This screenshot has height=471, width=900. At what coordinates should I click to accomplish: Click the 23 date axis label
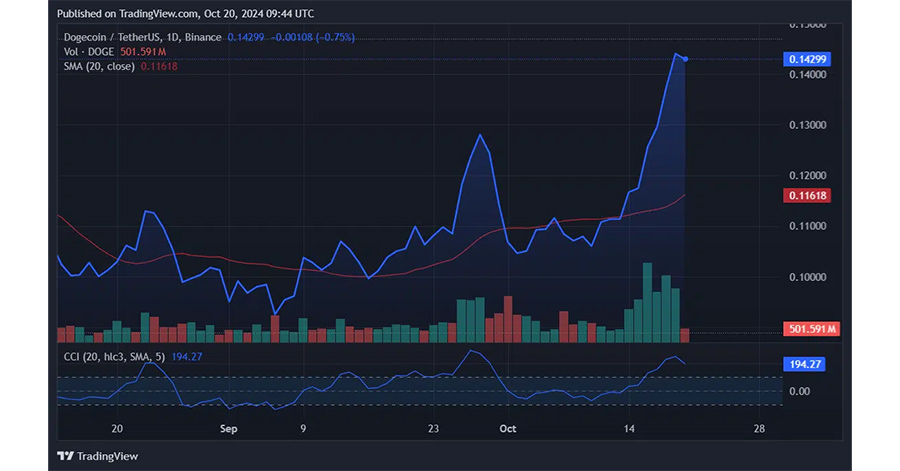[433, 429]
